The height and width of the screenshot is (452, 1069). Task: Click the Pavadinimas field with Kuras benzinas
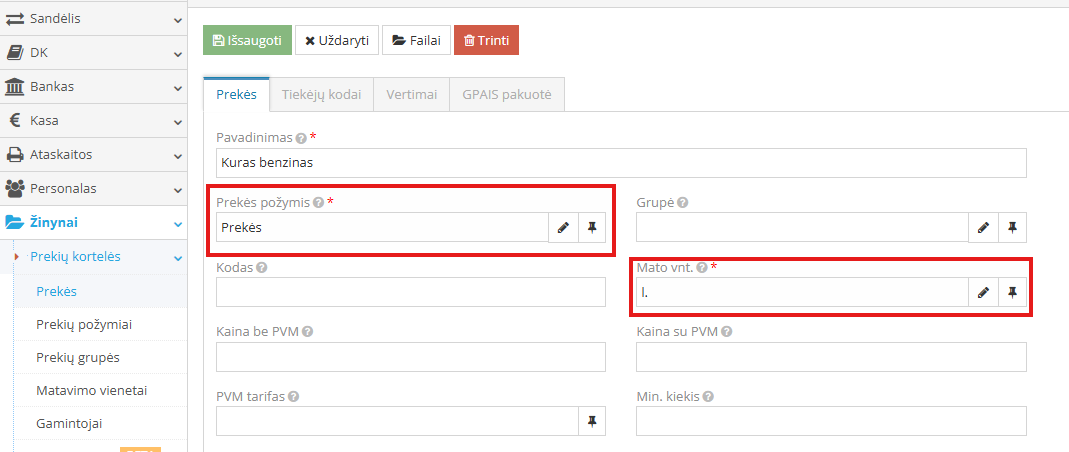[x=621, y=163]
